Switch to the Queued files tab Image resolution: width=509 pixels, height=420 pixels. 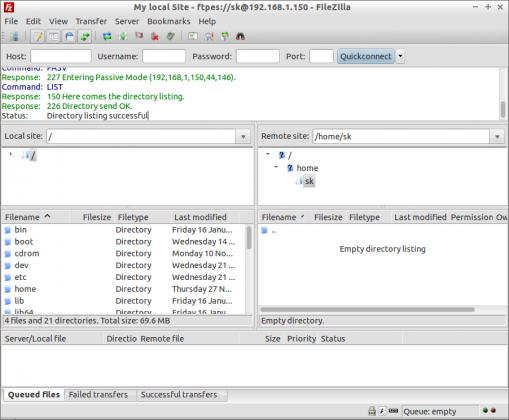[x=34, y=394]
